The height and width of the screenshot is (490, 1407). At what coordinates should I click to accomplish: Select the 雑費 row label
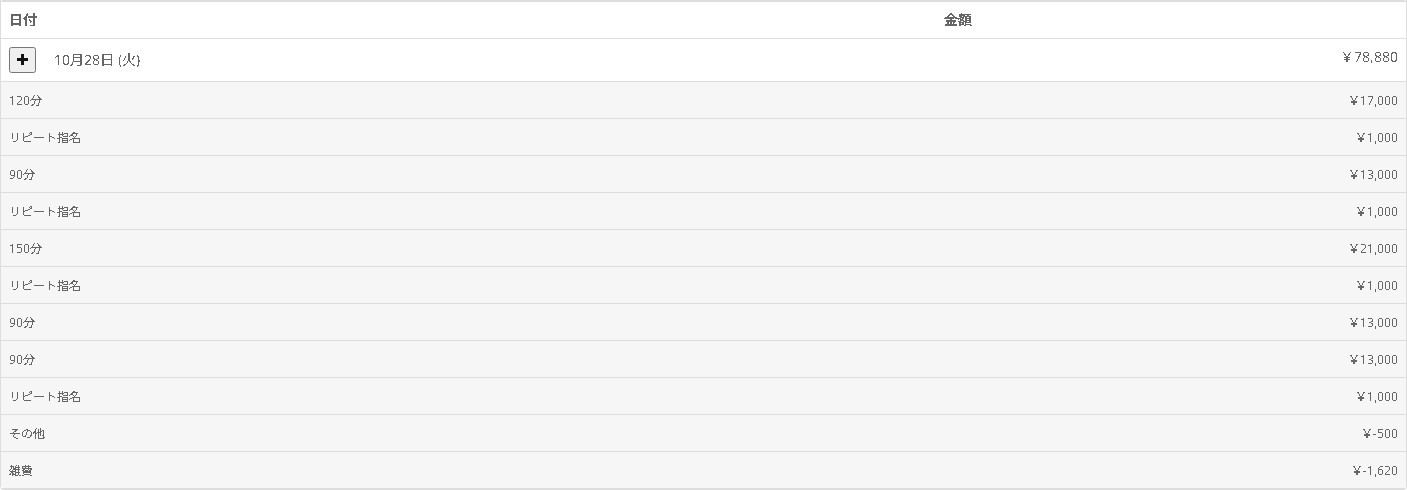pyautogui.click(x=21, y=471)
